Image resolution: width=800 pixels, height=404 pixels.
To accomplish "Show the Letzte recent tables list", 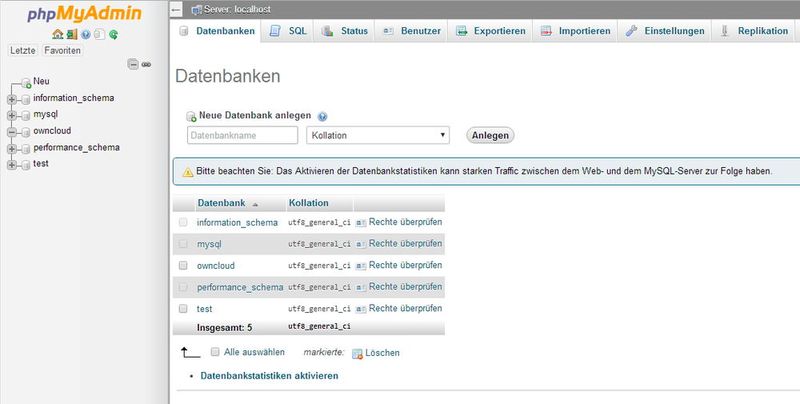I will tap(23, 50).
